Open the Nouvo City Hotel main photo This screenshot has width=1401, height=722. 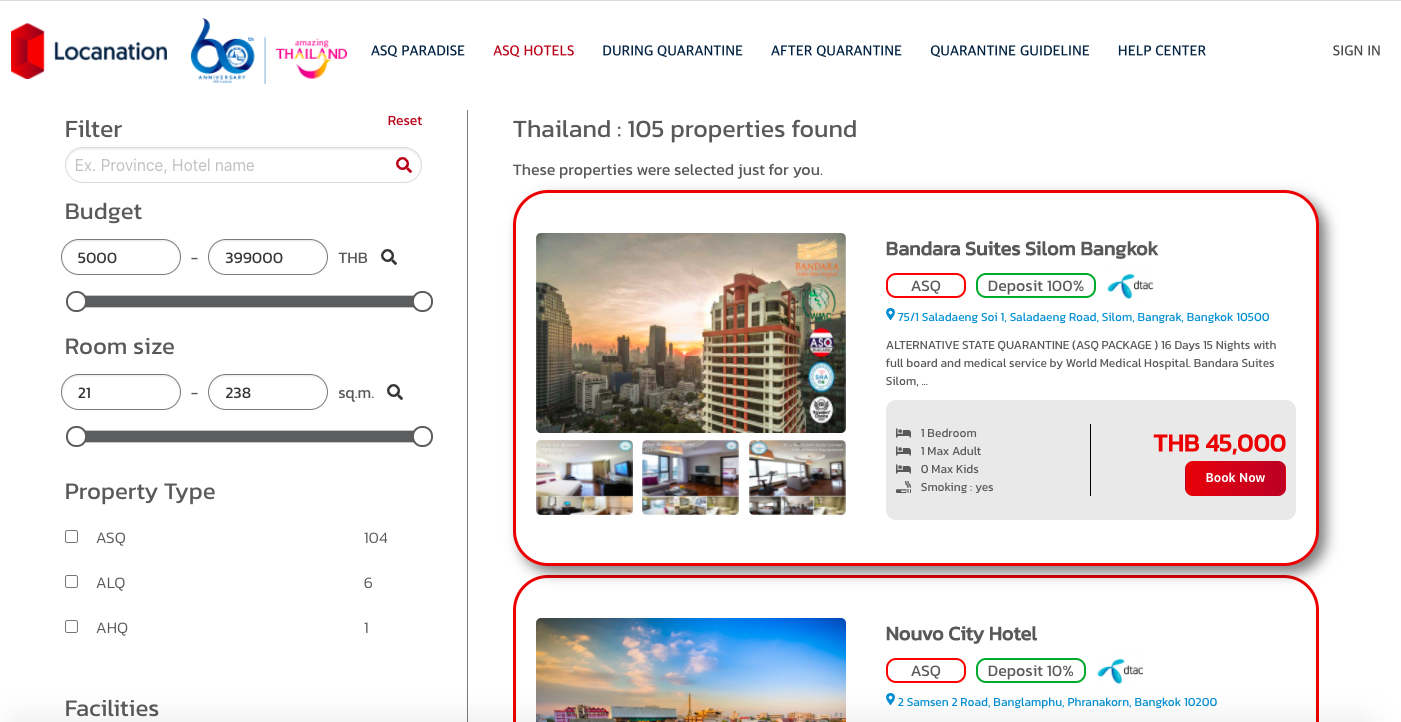click(x=691, y=669)
